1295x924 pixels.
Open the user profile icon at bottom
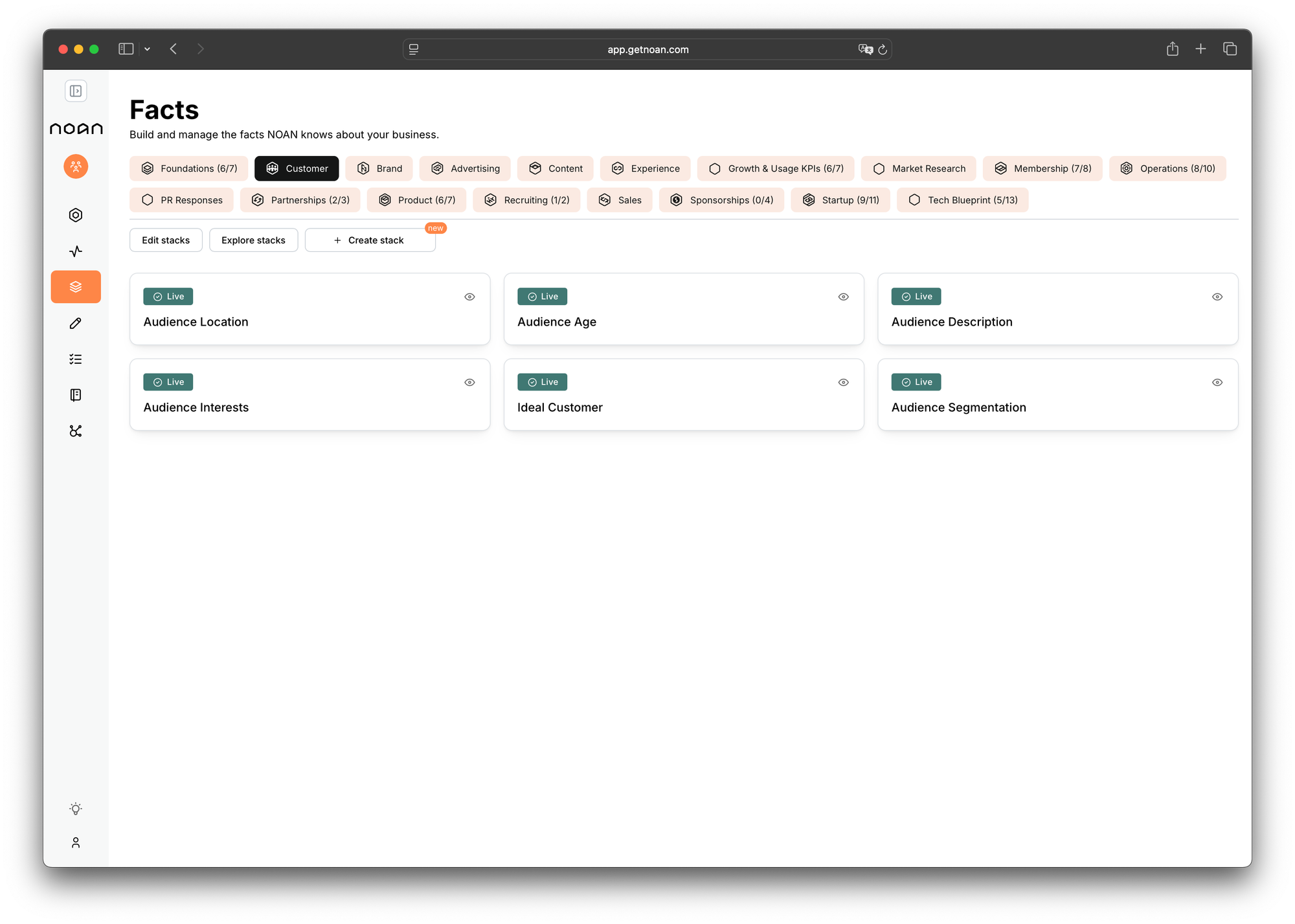pos(76,842)
